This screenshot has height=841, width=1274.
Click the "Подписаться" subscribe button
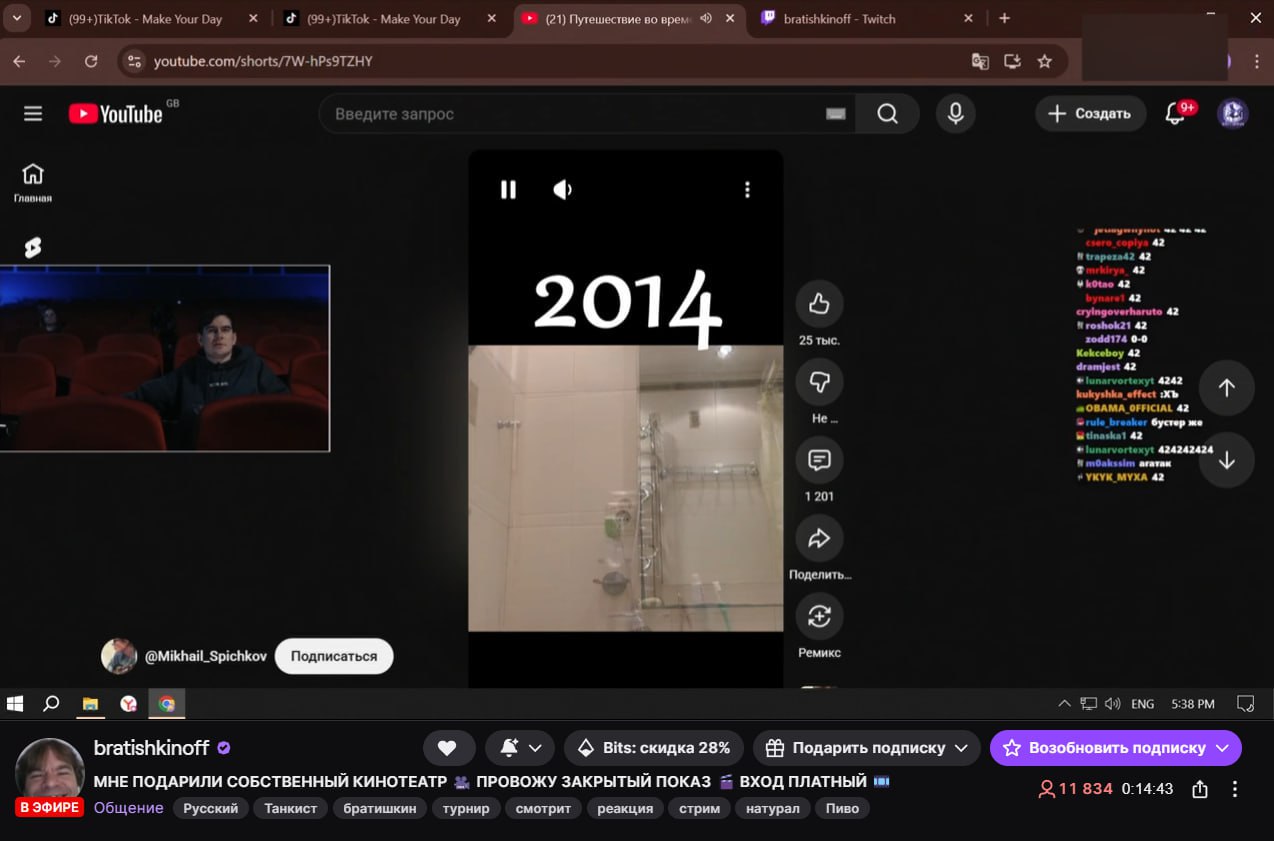tap(334, 656)
